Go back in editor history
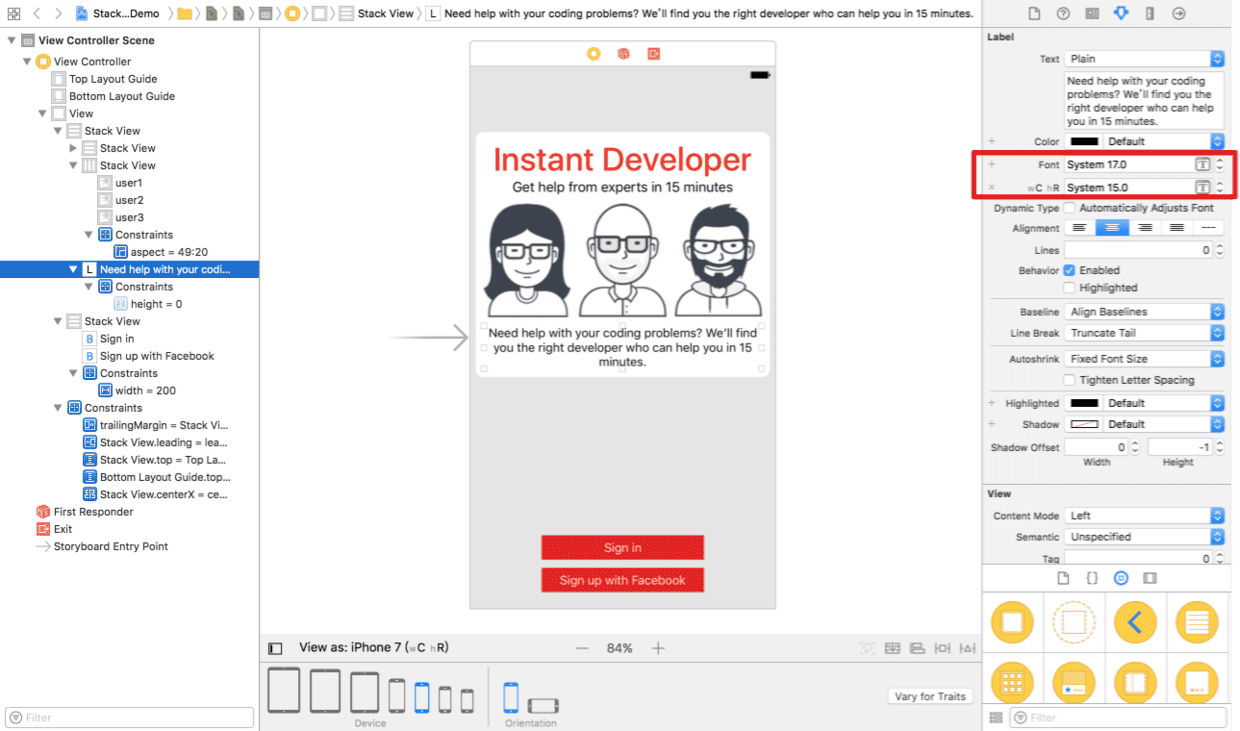Screen dimensions: 1240x731 coord(37,13)
